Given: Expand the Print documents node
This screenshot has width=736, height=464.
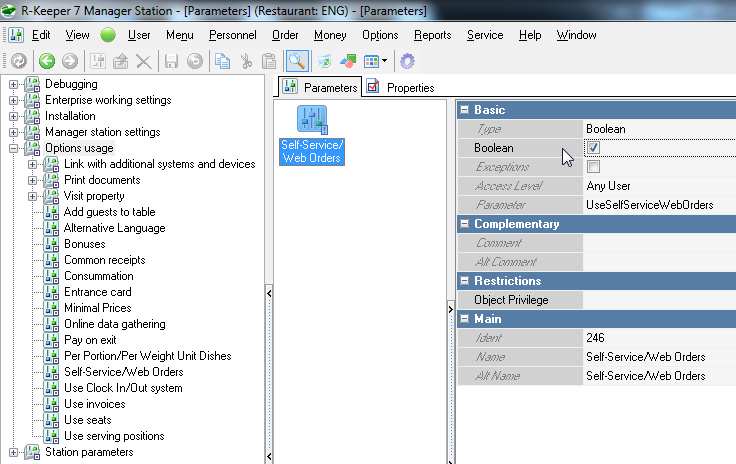Looking at the screenshot, I should [x=32, y=180].
